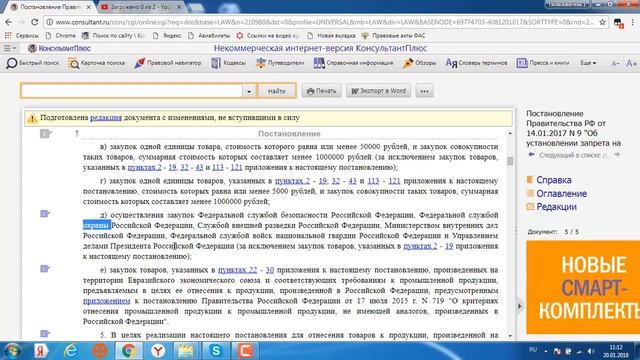640x360 pixels.
Task: Switch to Постановление Правительства browser tab
Action: coord(52,7)
